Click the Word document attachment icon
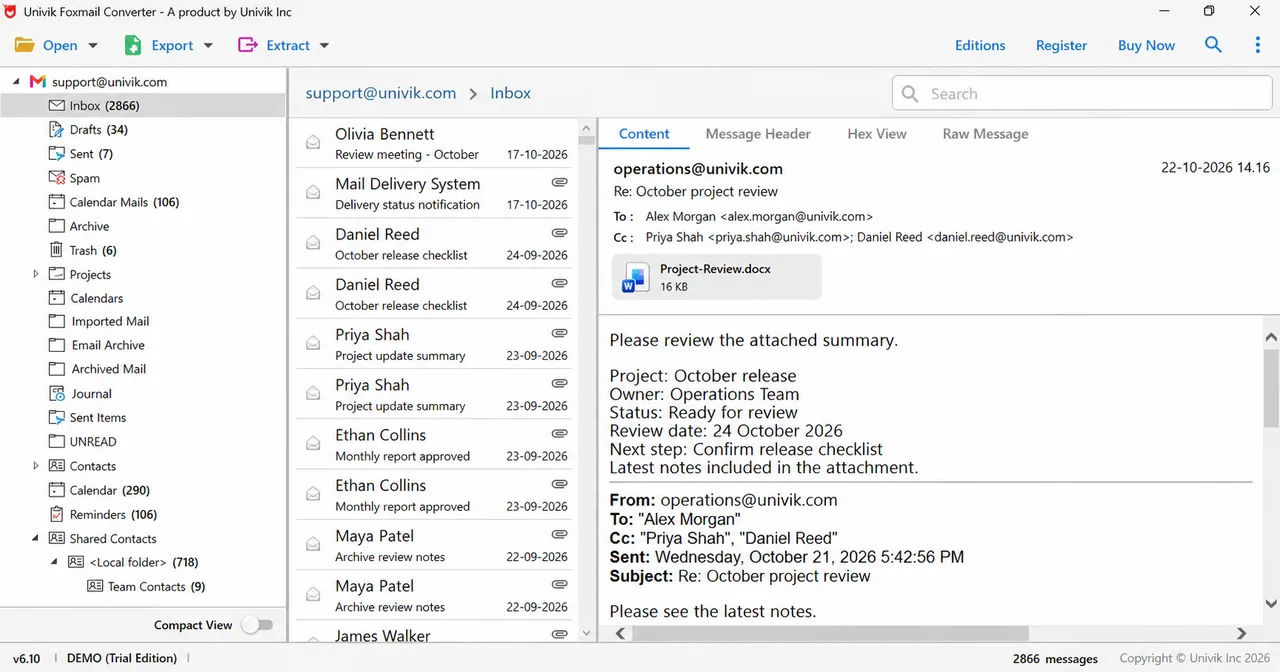Image resolution: width=1280 pixels, height=672 pixels. coord(635,277)
